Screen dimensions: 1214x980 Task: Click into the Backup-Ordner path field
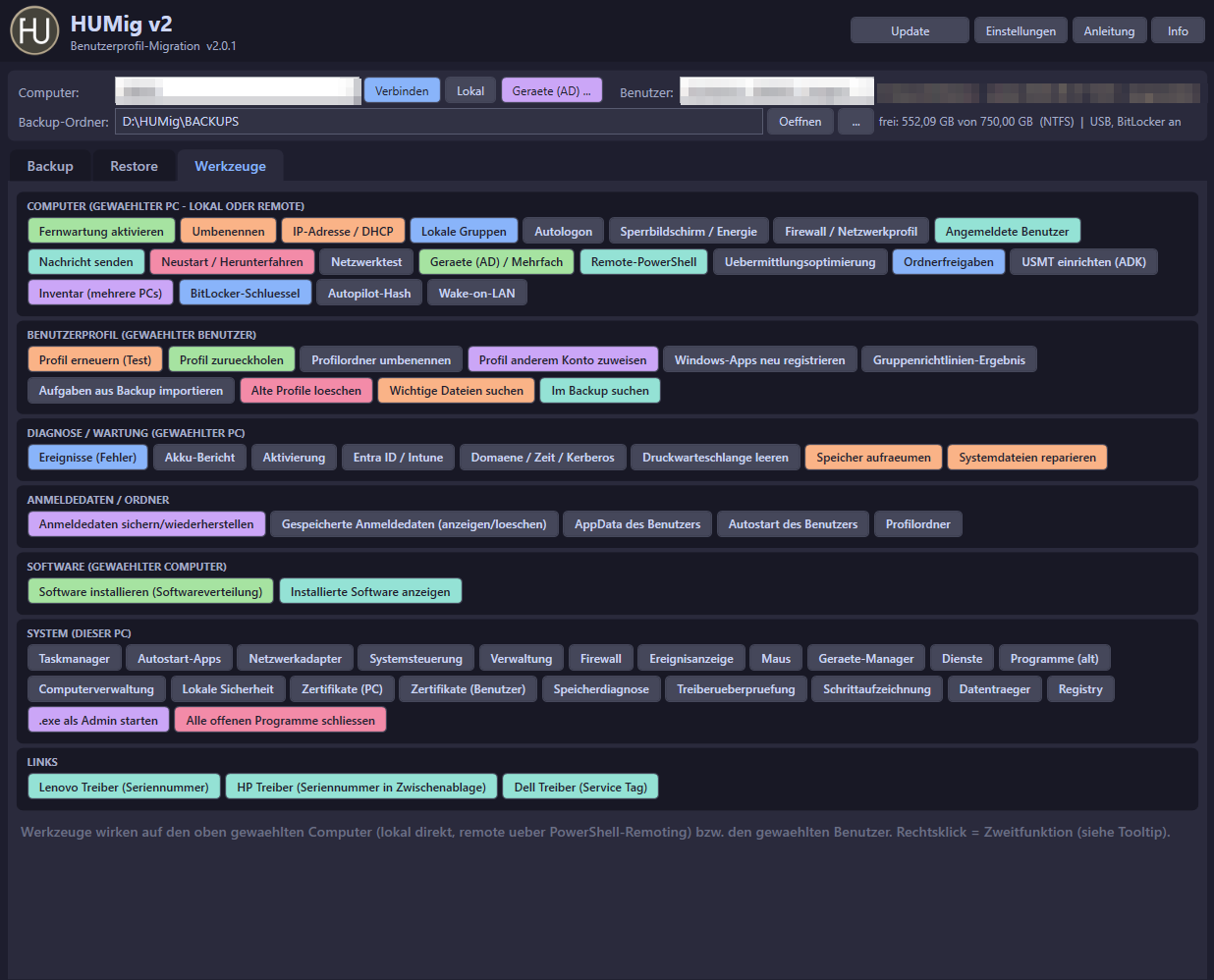(x=439, y=122)
